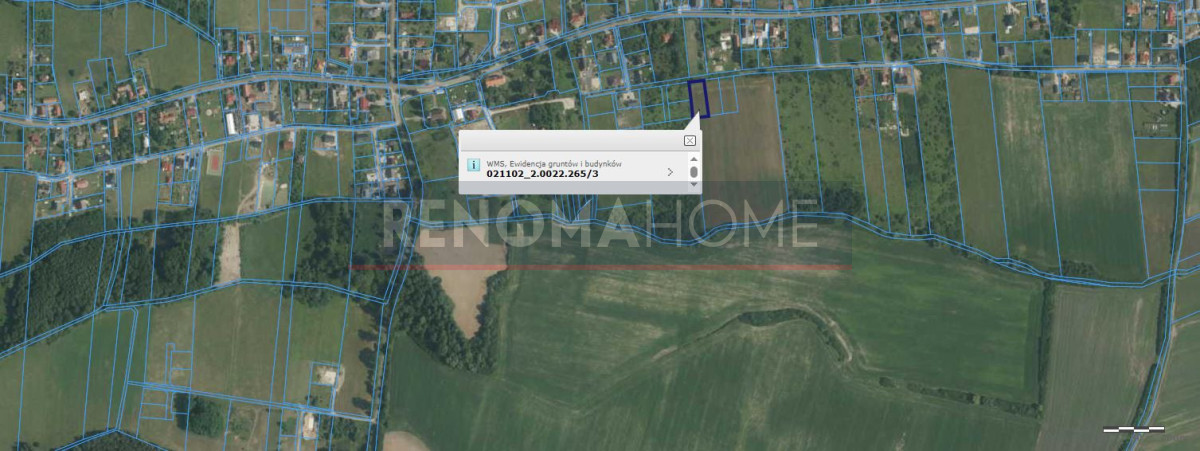Click the red sports court on map
This screenshot has height=451, width=1200.
point(213,160)
